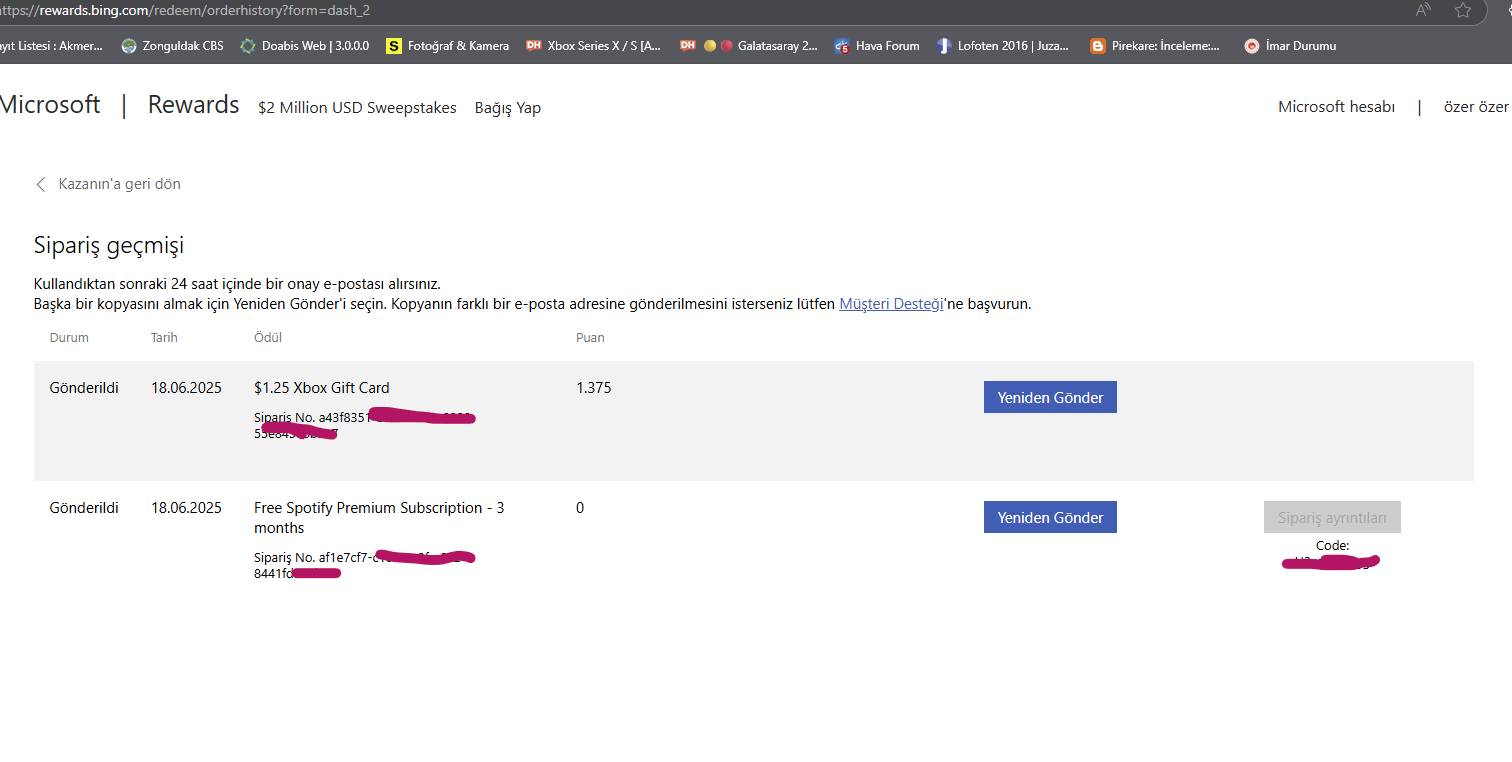Click the 1.375 points value

point(594,388)
